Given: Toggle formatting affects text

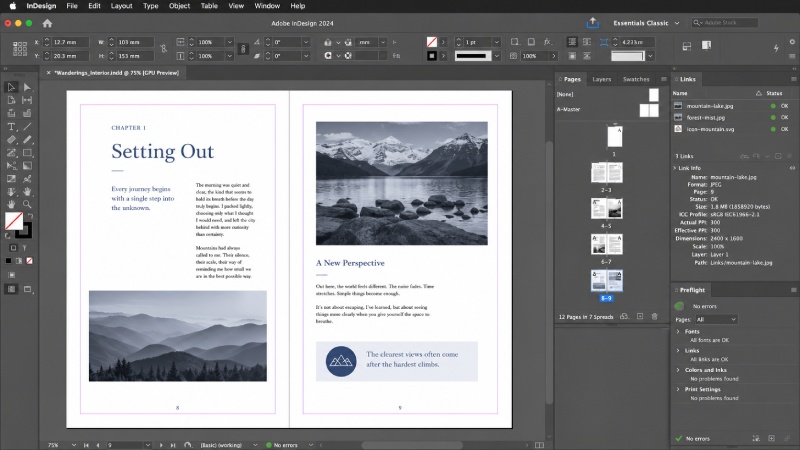Looking at the screenshot, I should (24, 248).
